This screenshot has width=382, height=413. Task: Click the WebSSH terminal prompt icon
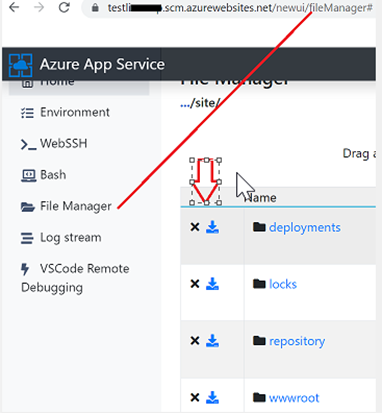[28, 145]
